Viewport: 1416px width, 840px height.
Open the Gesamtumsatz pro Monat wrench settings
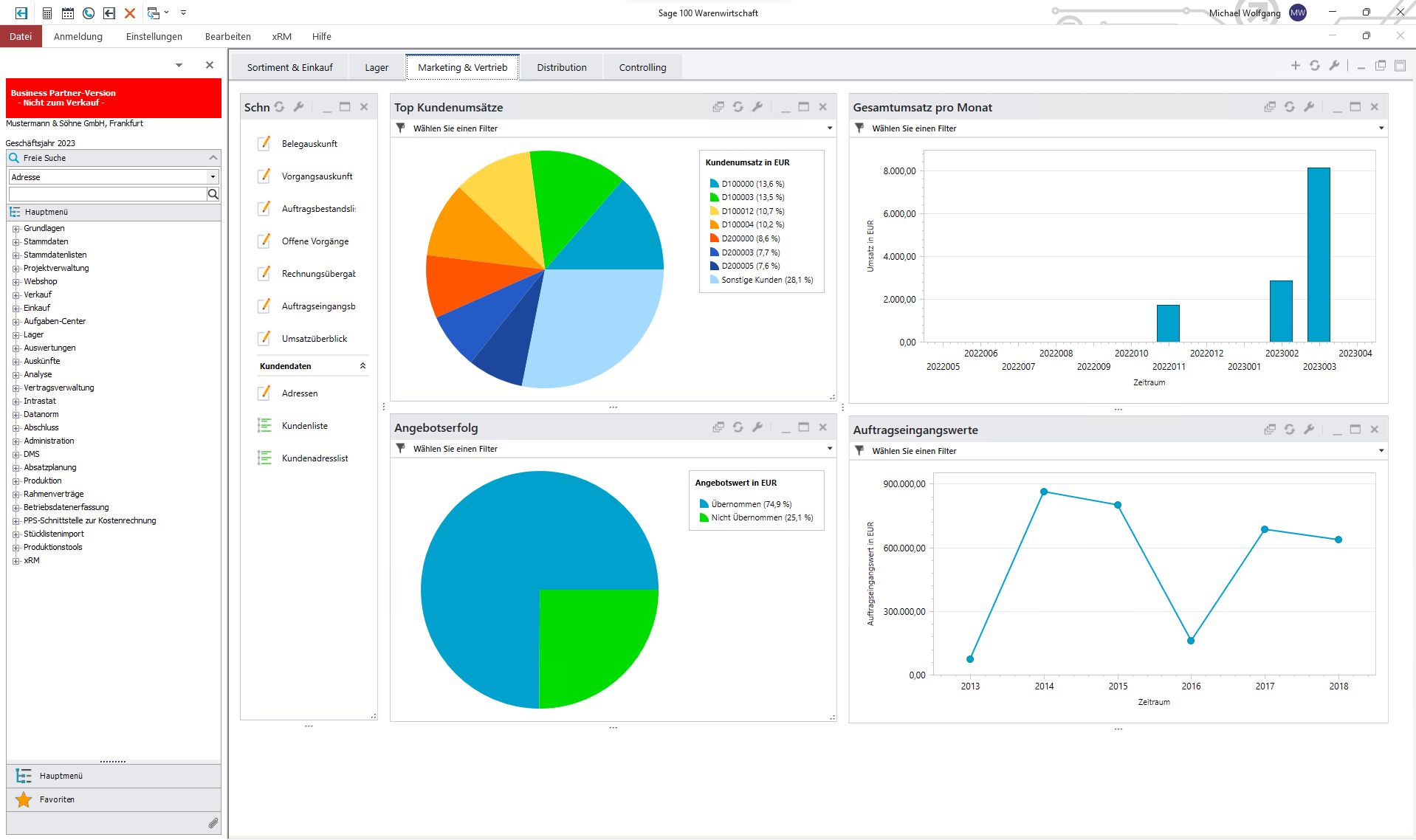click(x=1309, y=107)
